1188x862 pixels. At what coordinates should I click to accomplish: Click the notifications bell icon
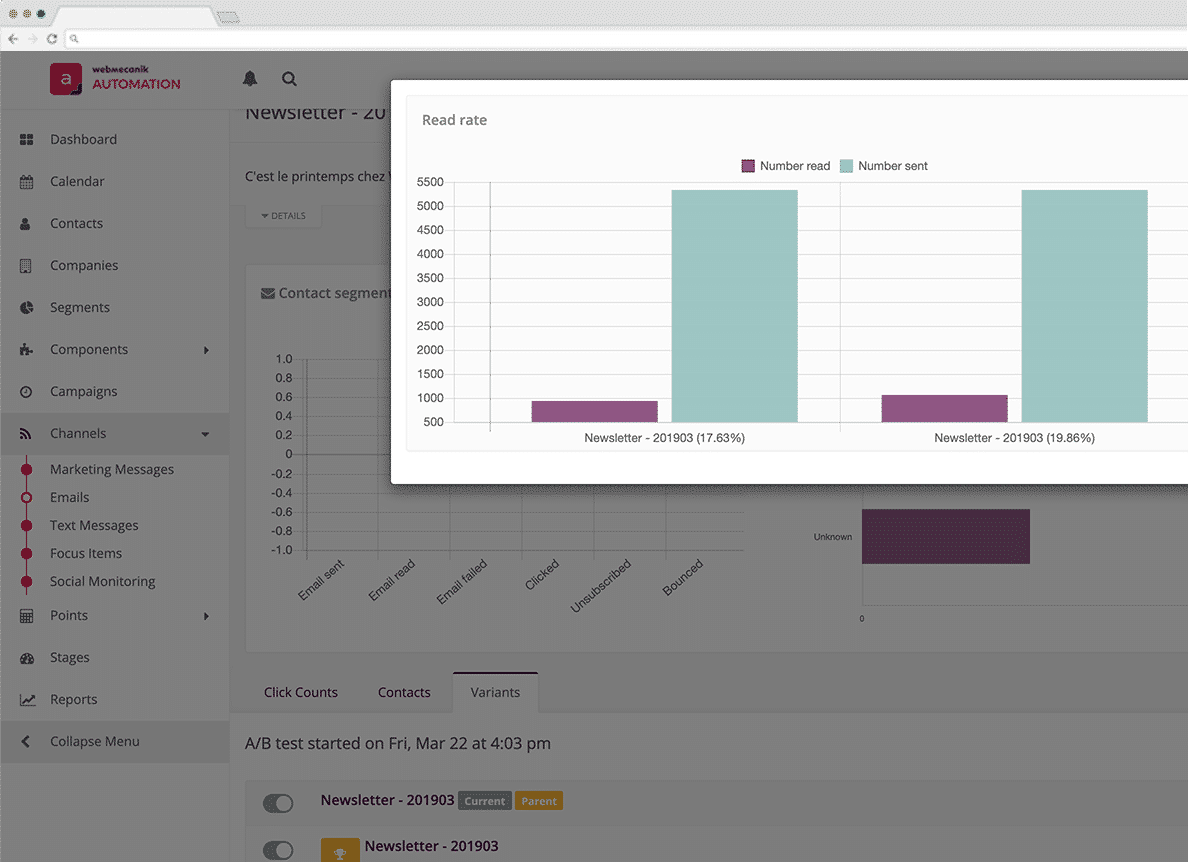[250, 79]
